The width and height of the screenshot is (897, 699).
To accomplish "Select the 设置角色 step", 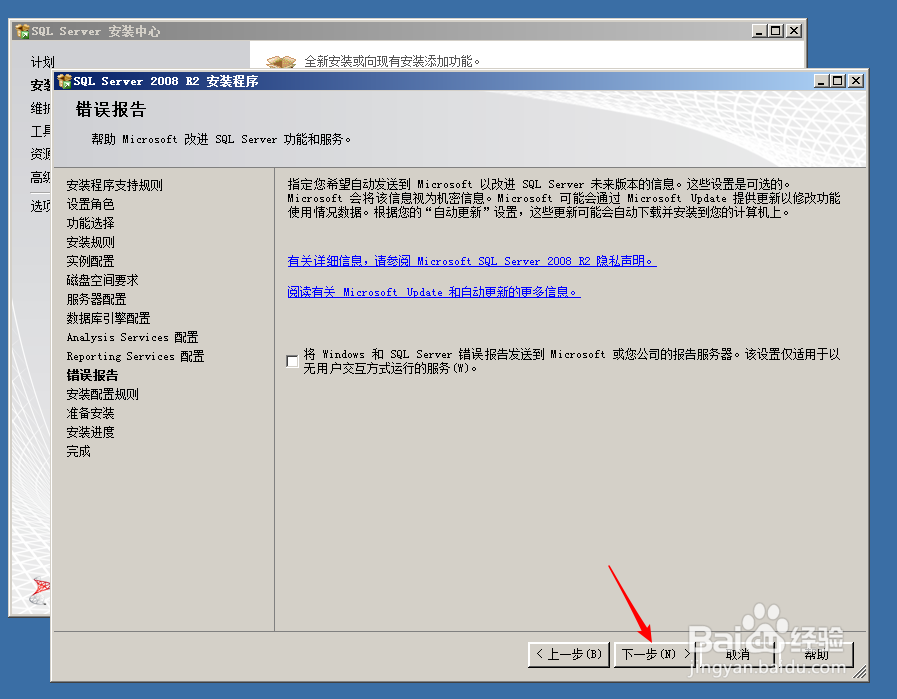I will [x=90, y=204].
